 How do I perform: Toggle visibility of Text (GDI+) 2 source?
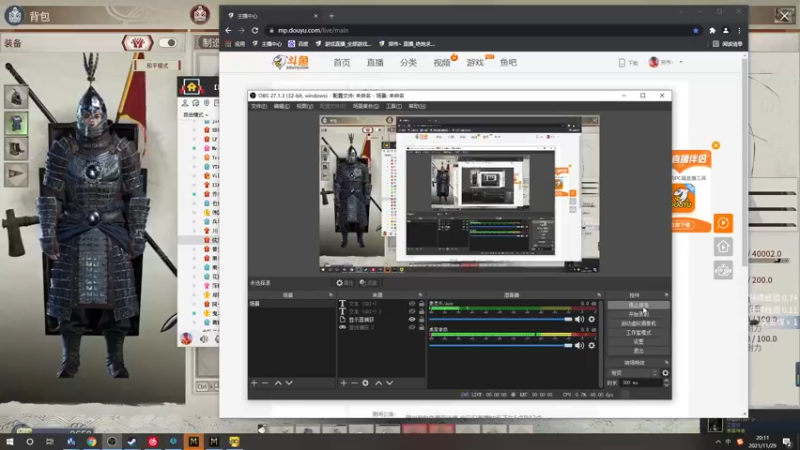click(412, 311)
